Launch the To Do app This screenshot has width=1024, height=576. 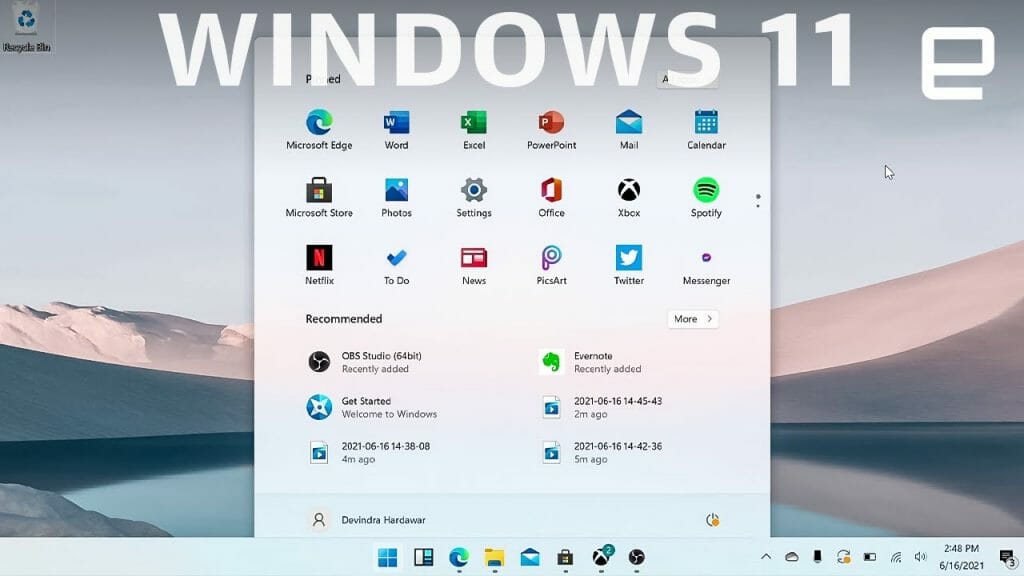pos(396,265)
